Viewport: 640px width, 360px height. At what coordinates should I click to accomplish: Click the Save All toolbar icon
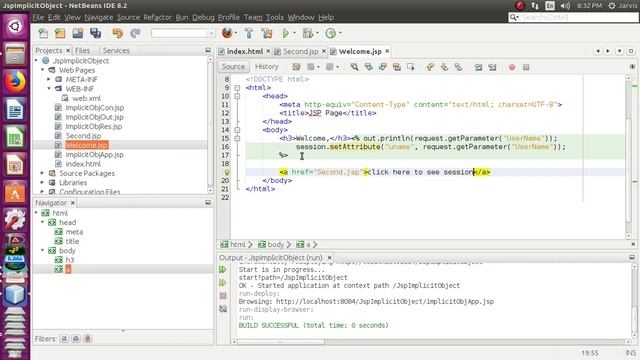pos(96,33)
